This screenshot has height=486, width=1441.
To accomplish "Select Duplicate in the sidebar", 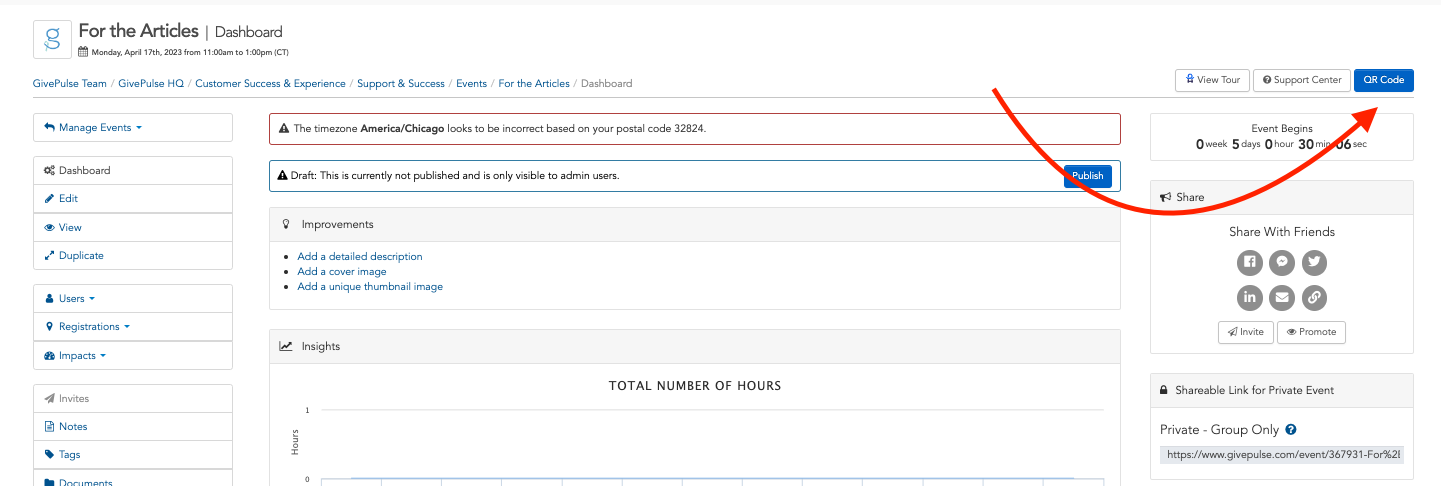I will (x=133, y=255).
